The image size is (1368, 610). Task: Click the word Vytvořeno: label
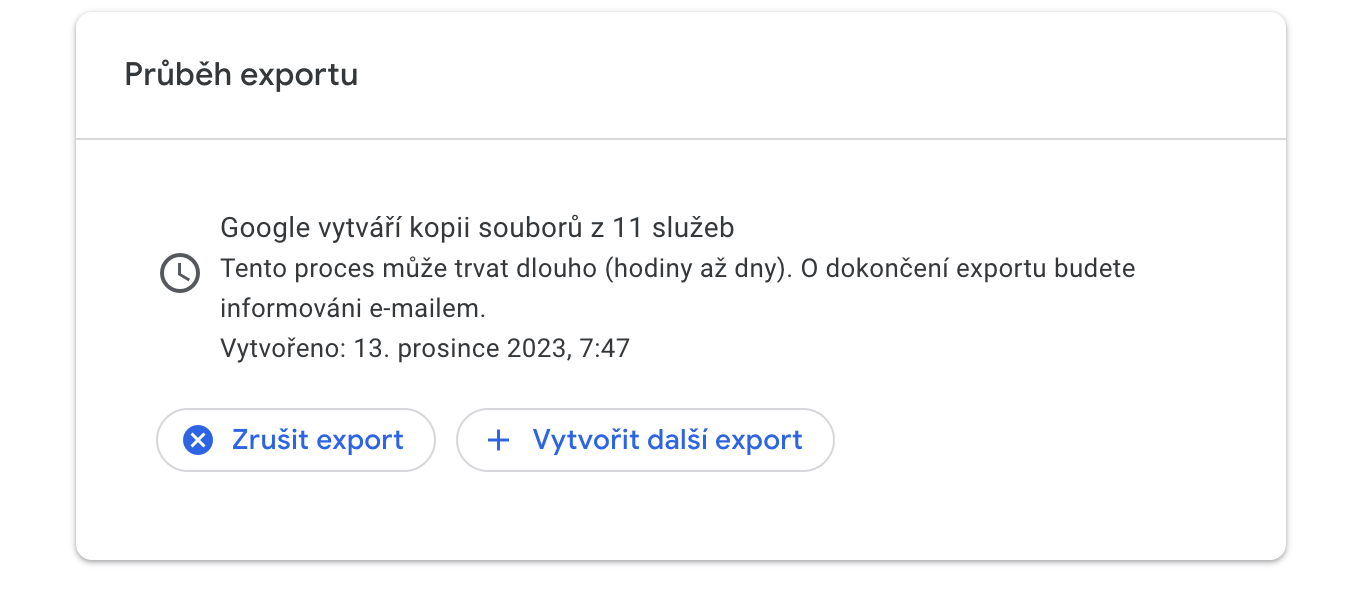click(283, 349)
